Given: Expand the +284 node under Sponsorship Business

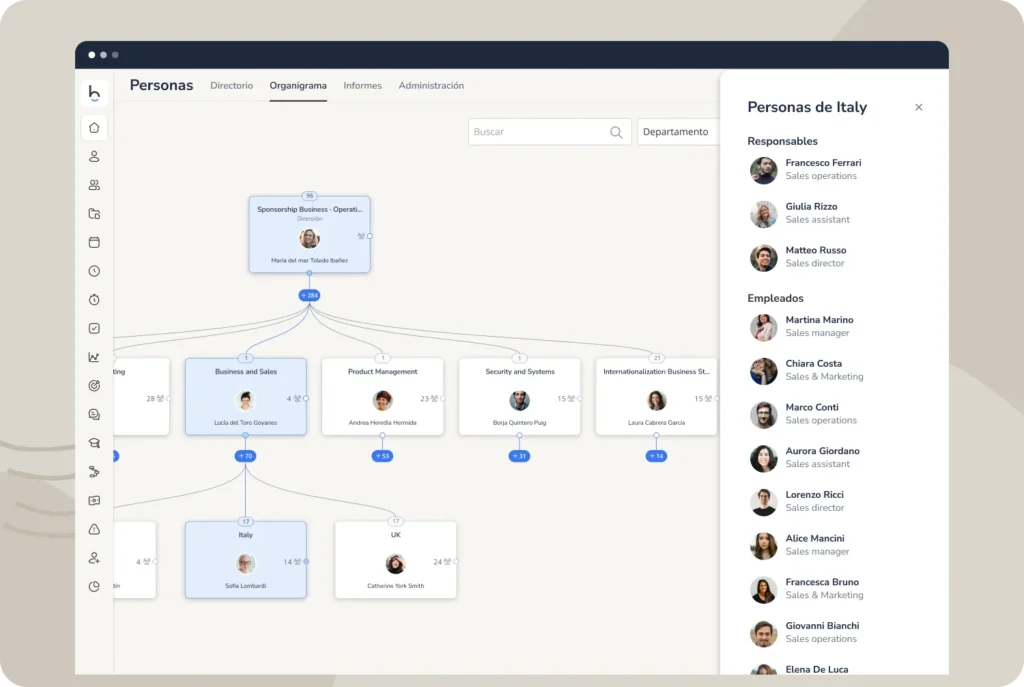Looking at the screenshot, I should (309, 295).
